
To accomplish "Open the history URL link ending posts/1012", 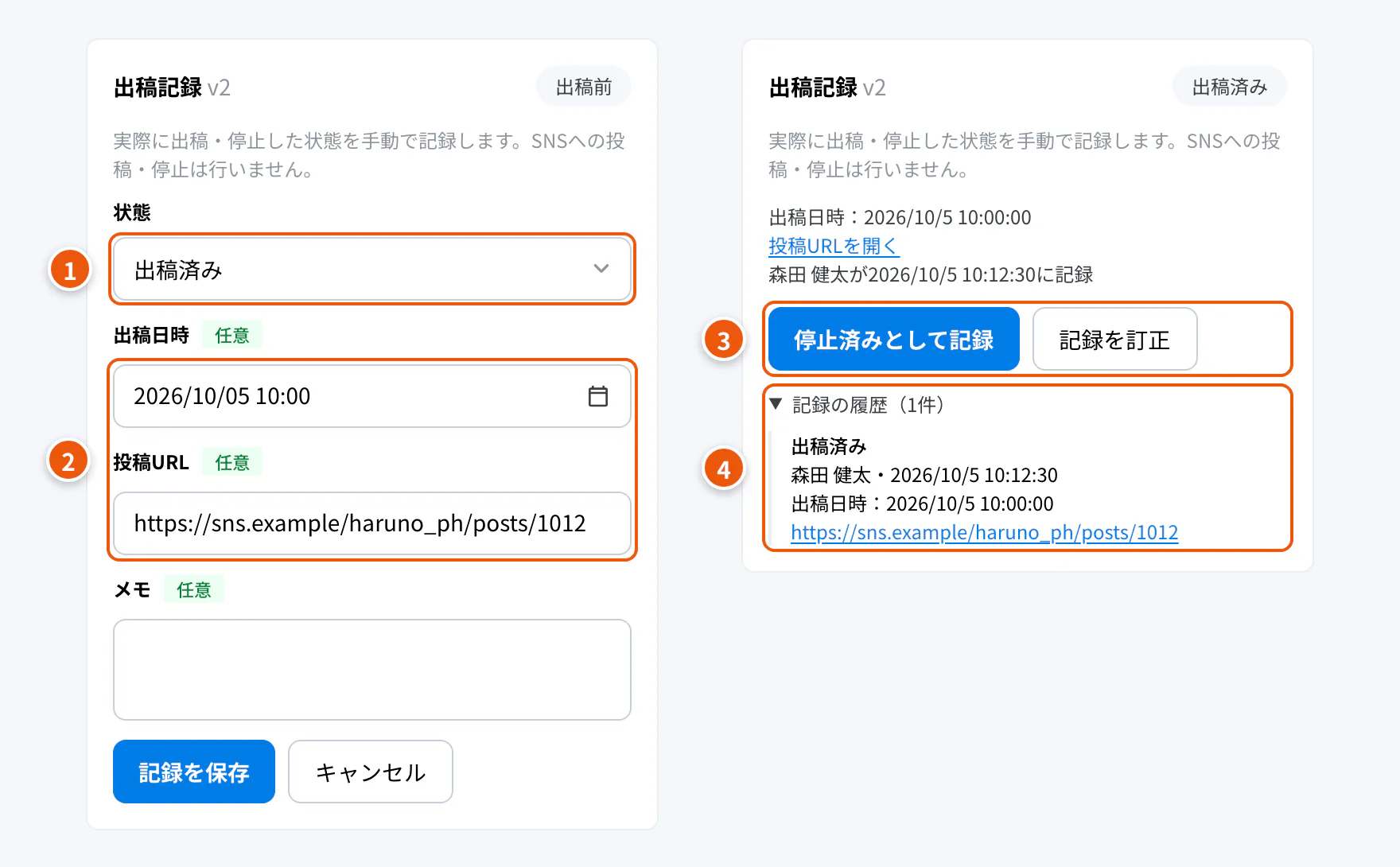I will point(985,532).
